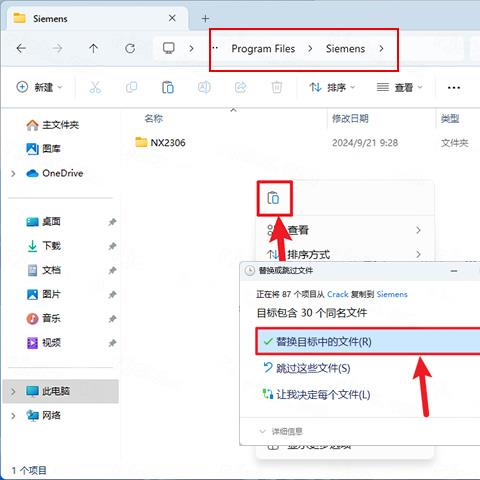Viewport: 480px width, 480px height.
Task: Select the NX2306 folder name text
Action: pyautogui.click(x=168, y=143)
